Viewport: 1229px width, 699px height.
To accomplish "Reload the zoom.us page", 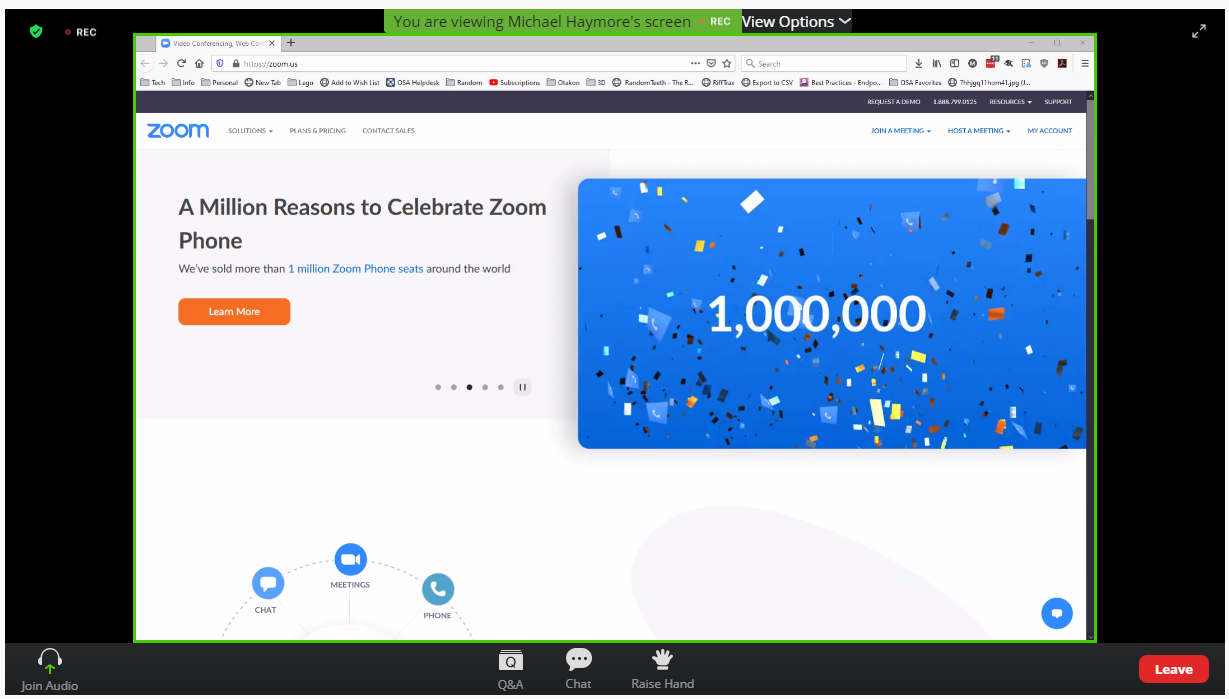I will coord(181,63).
